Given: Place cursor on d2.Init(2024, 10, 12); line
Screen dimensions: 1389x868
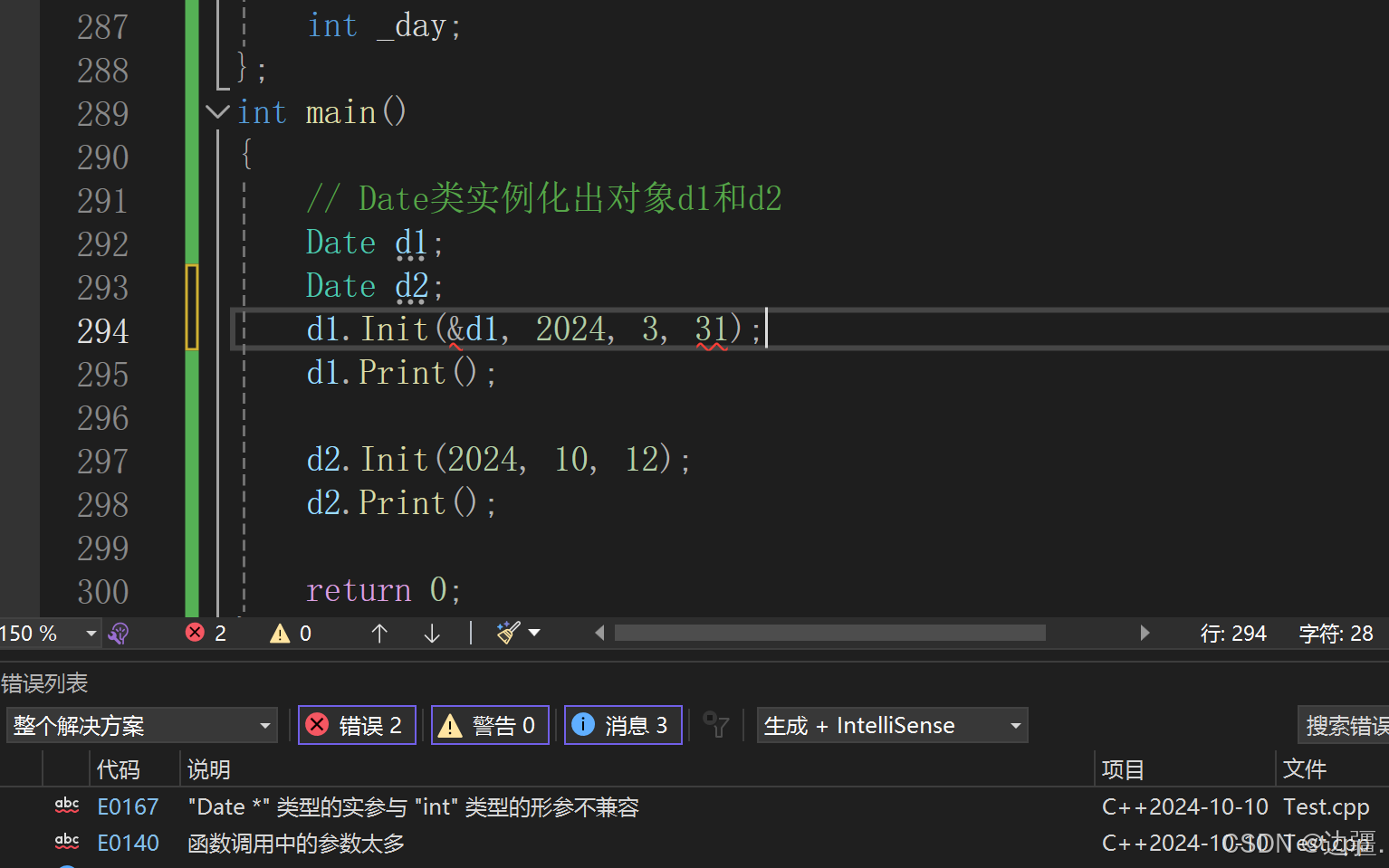Looking at the screenshot, I should tap(498, 459).
